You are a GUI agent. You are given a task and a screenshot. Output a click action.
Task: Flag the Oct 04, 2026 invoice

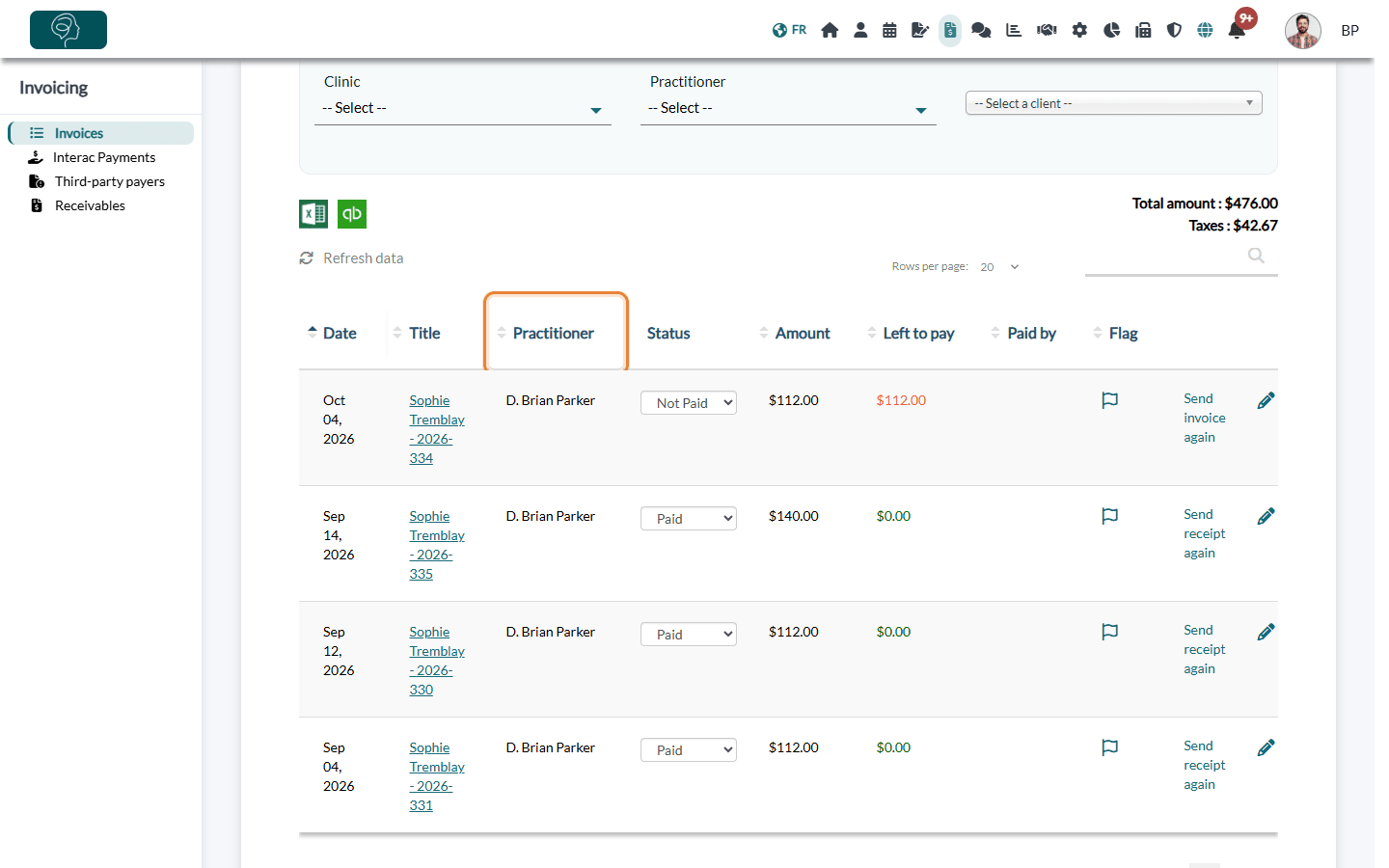point(1110,400)
